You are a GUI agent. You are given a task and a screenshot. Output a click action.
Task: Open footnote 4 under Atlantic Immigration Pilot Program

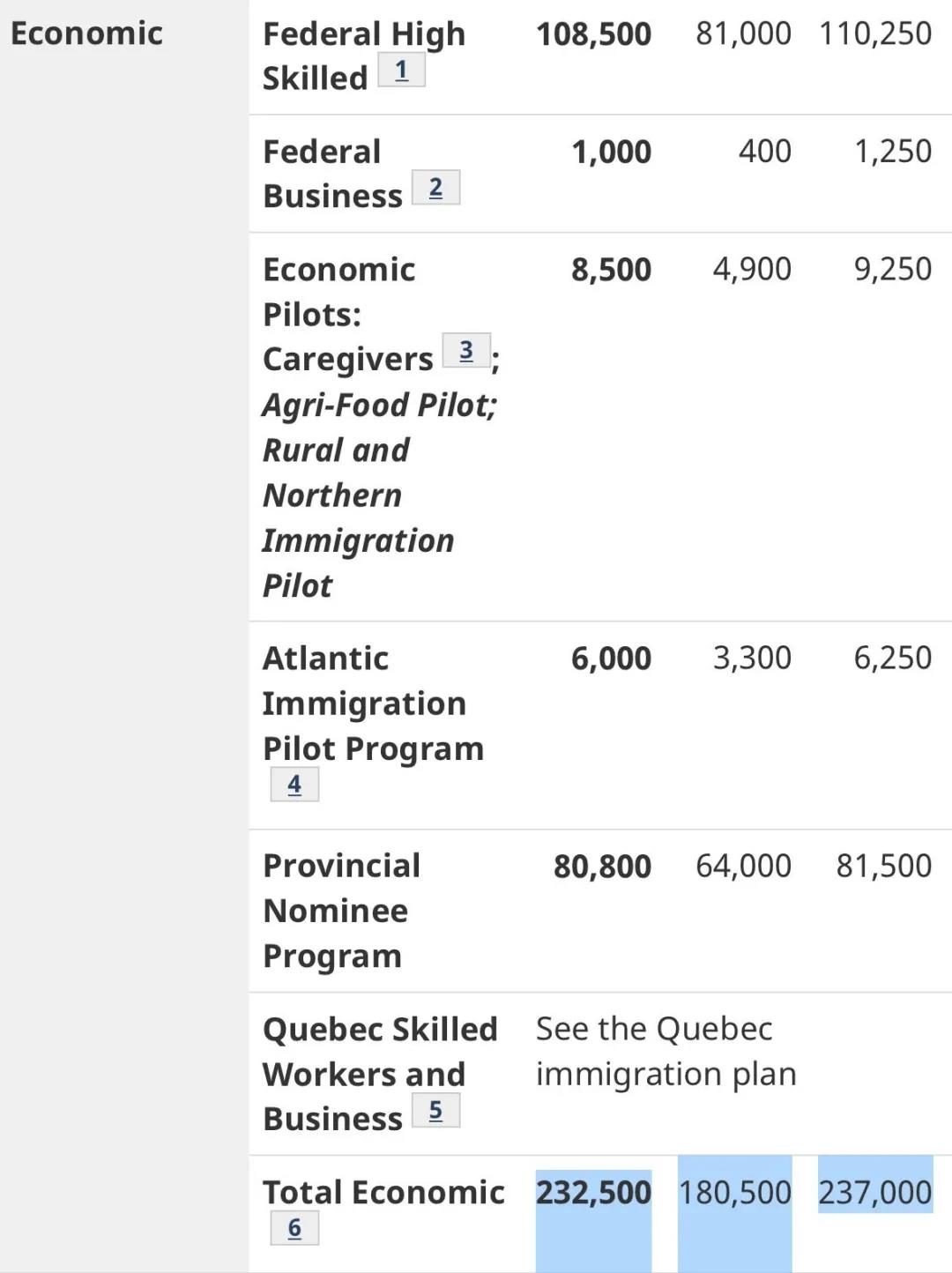(x=294, y=785)
